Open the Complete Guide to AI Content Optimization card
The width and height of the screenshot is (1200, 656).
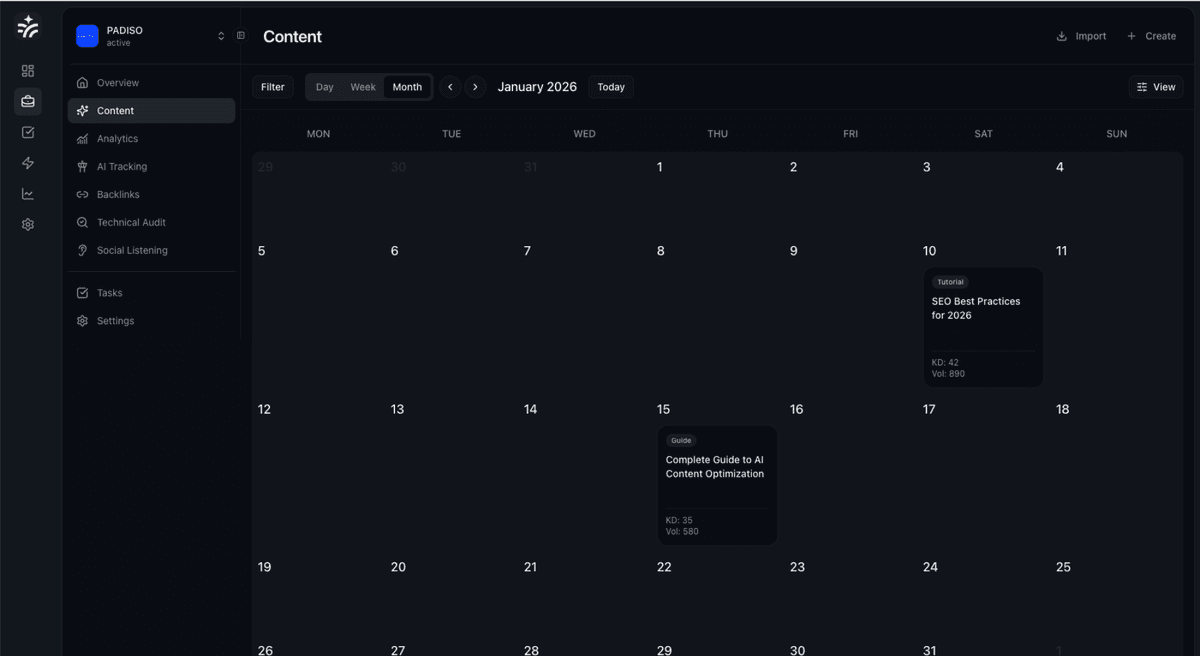coord(717,486)
